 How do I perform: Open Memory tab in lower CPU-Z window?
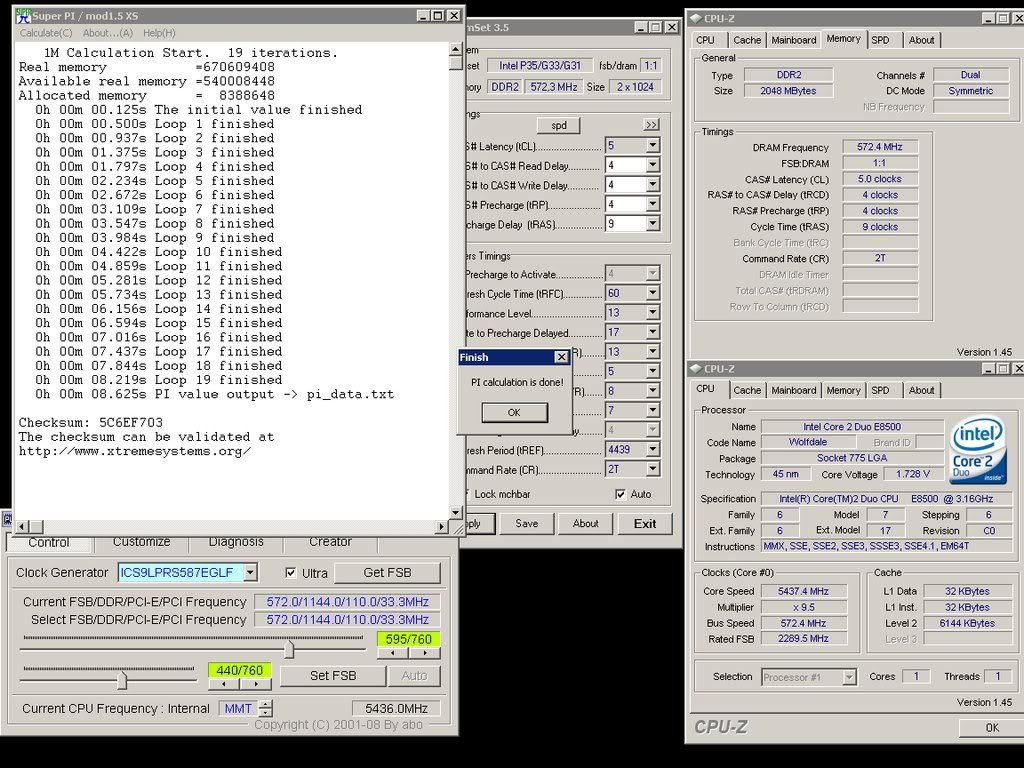(843, 391)
